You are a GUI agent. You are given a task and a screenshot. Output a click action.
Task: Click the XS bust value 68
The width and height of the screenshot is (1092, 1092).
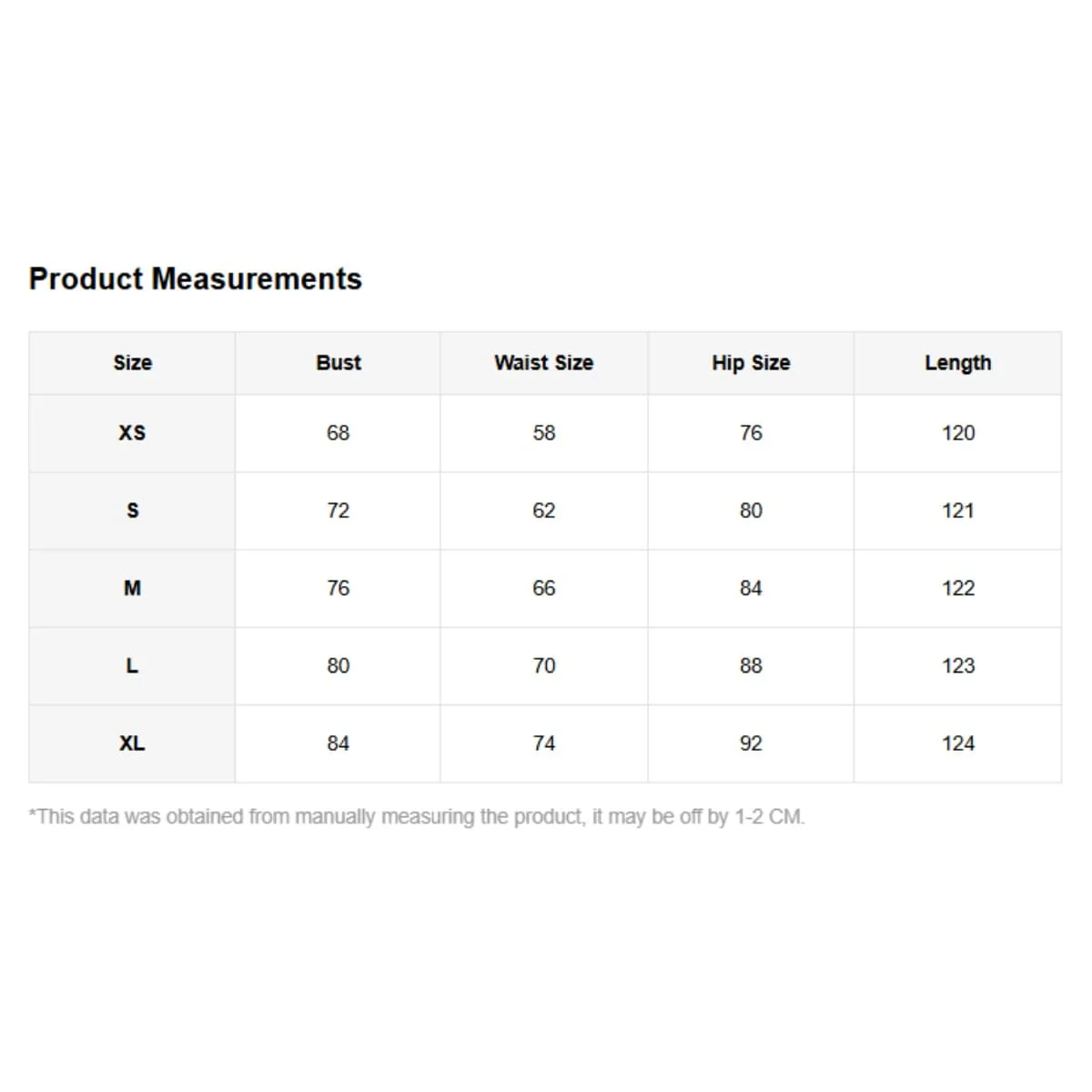[x=339, y=433]
